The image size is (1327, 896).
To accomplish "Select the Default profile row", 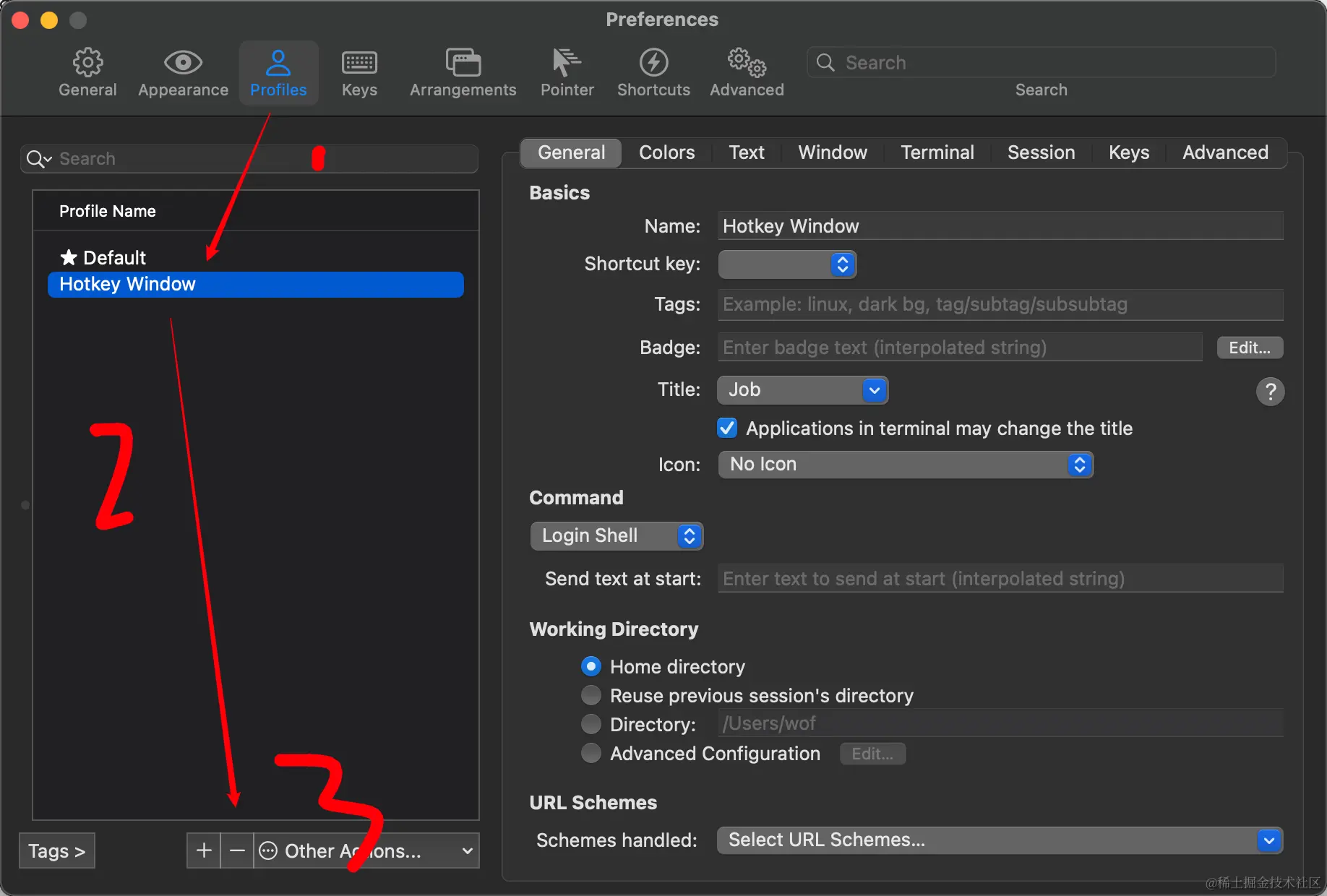I will [x=256, y=257].
